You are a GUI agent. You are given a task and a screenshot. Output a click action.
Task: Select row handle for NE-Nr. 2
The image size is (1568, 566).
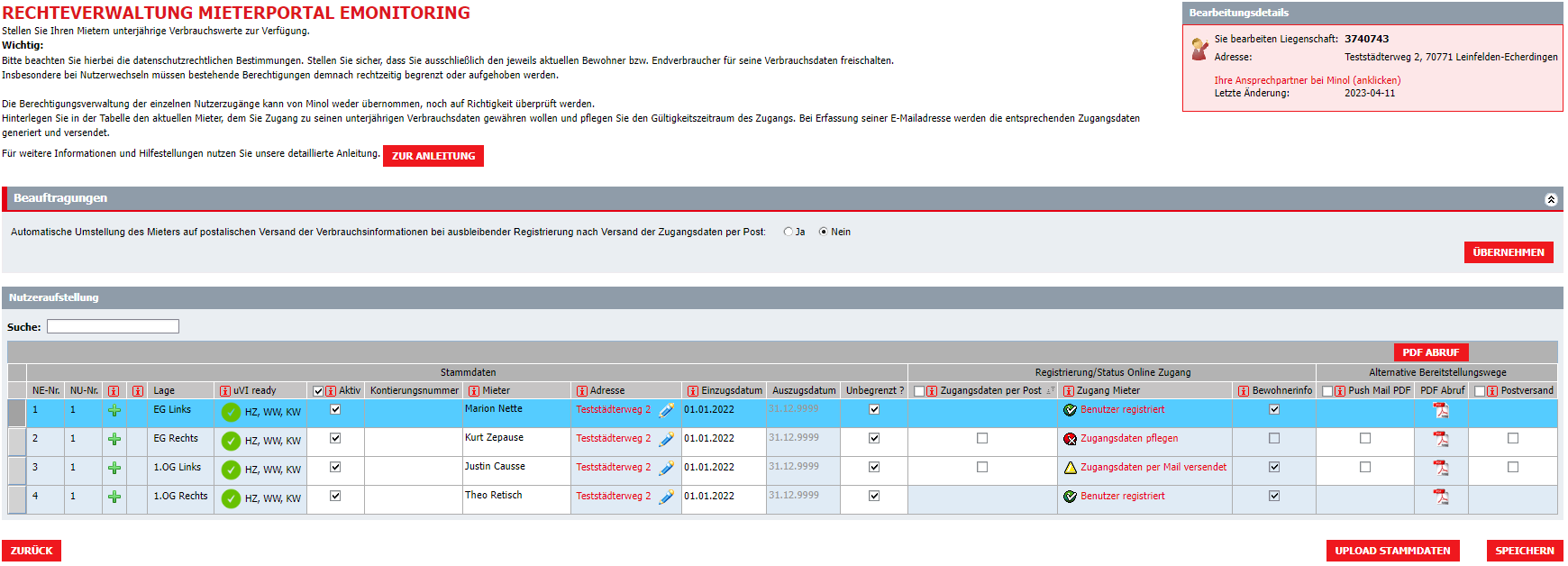coord(17,442)
